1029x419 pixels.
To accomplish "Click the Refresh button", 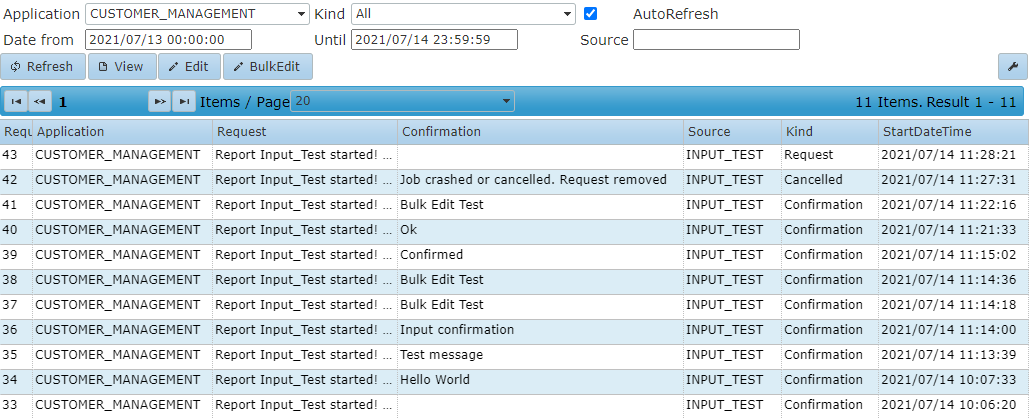I will (43, 66).
